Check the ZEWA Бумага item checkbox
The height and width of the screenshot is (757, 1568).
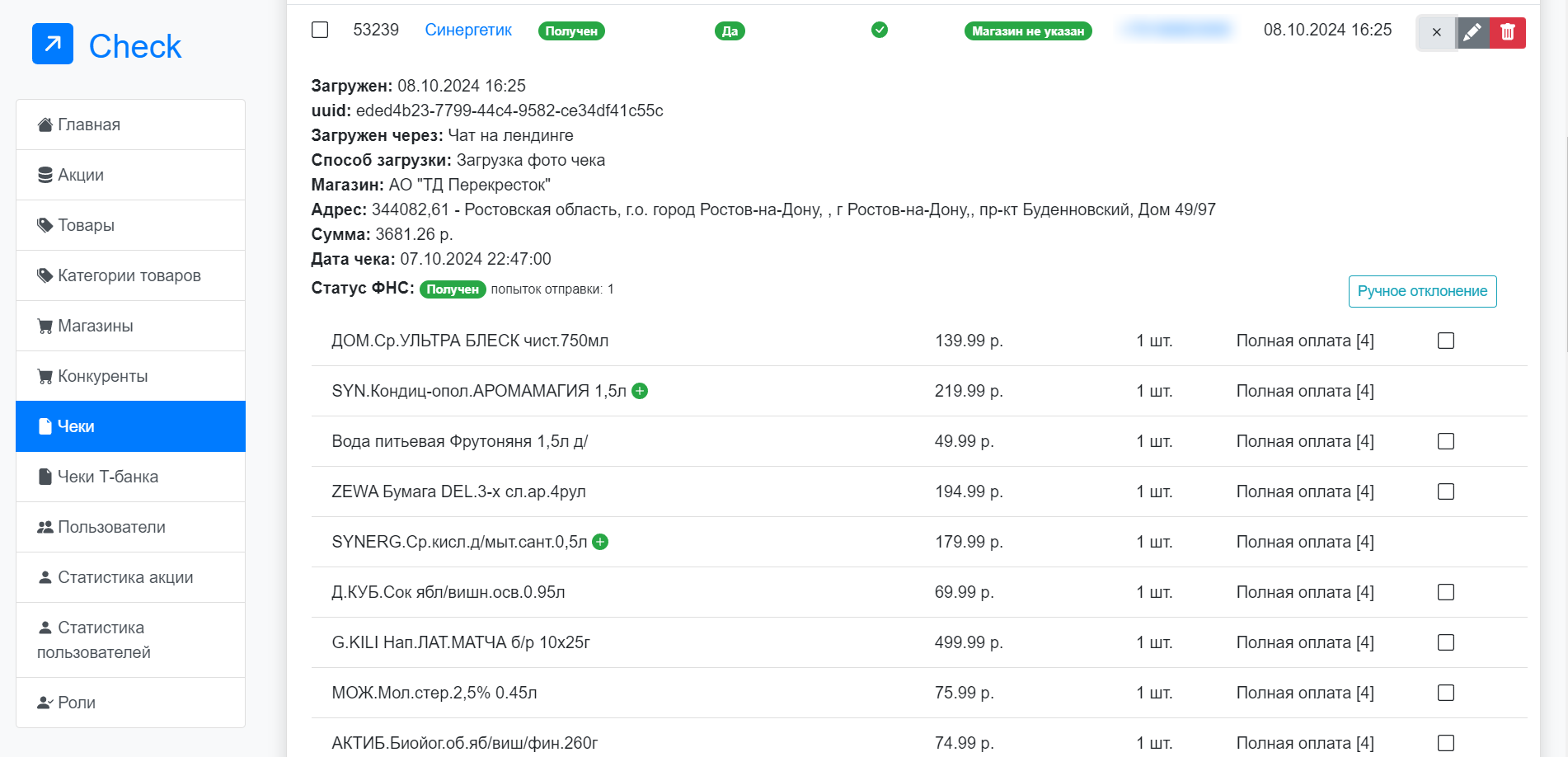click(x=1446, y=491)
